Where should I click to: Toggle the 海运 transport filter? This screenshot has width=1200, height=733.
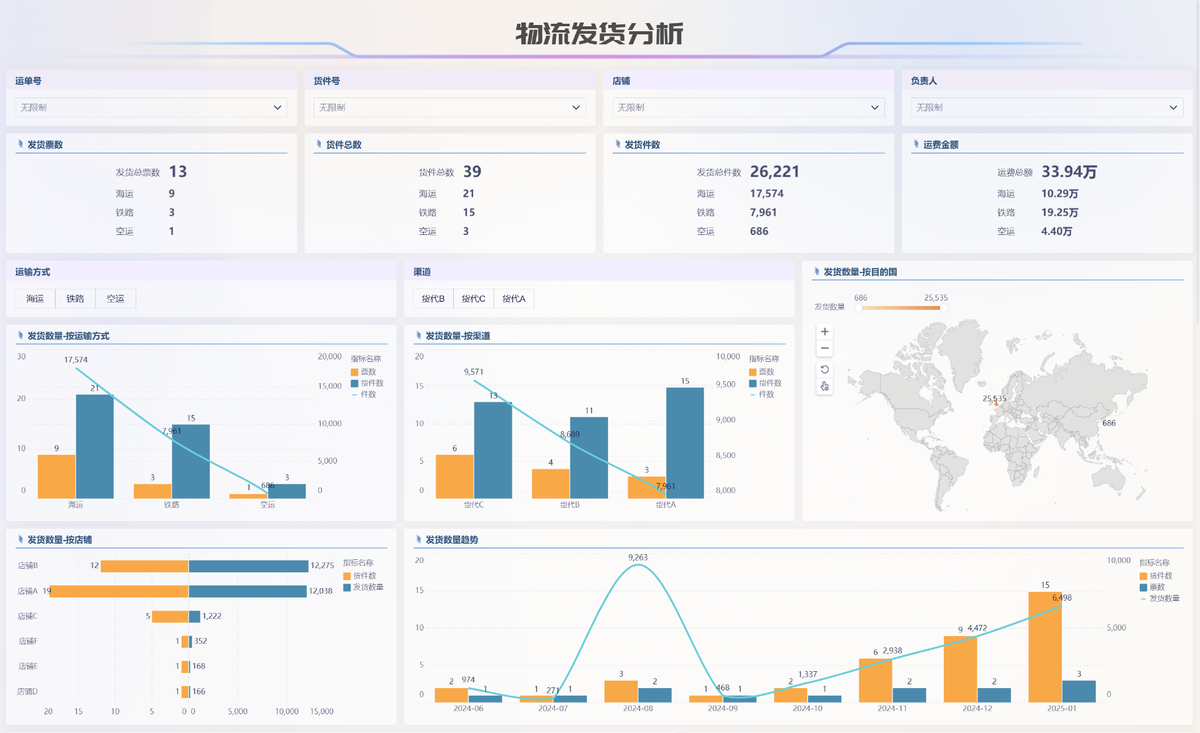coord(35,298)
